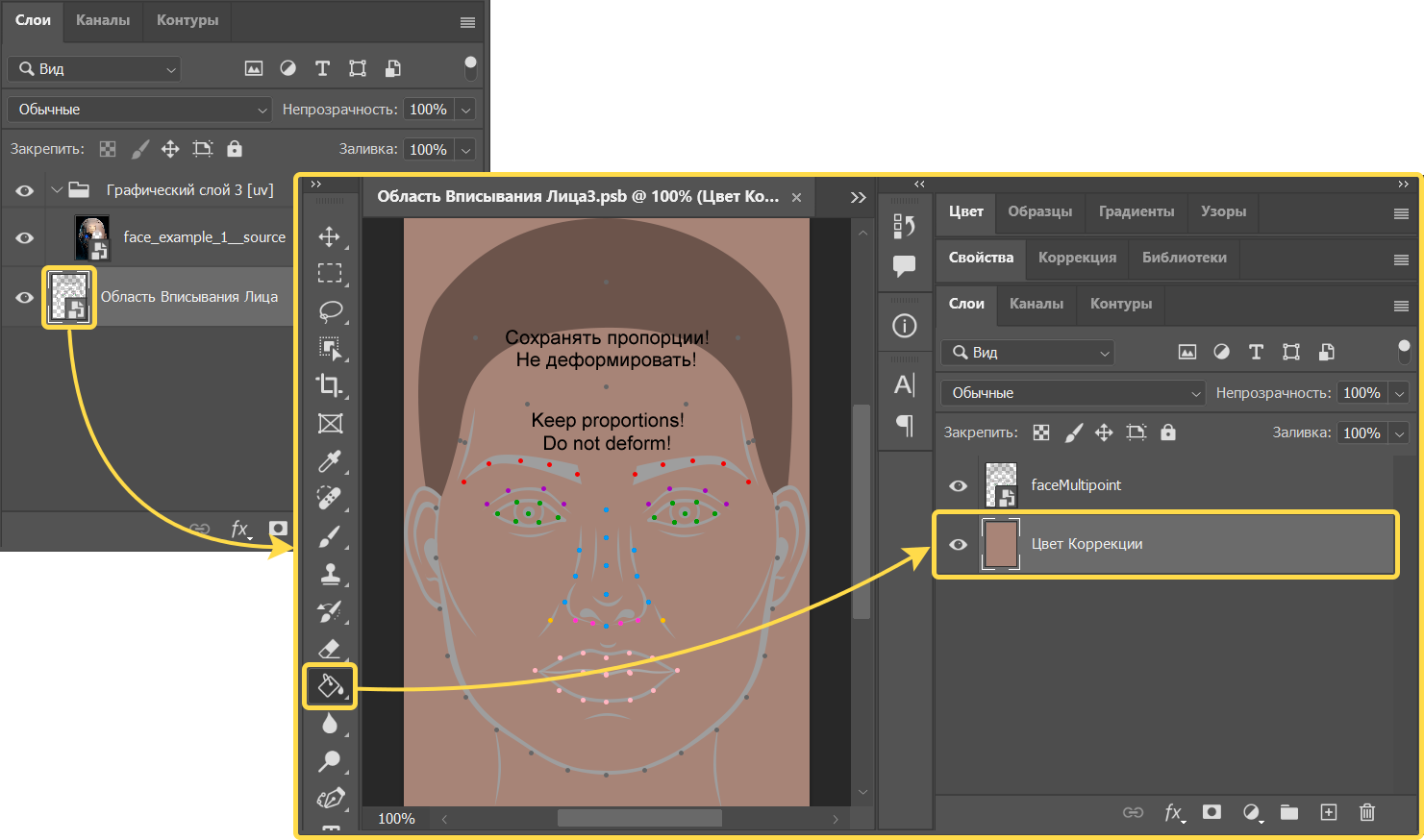The height and width of the screenshot is (840, 1424).
Task: Select the Eyedropper tool
Action: click(x=330, y=461)
